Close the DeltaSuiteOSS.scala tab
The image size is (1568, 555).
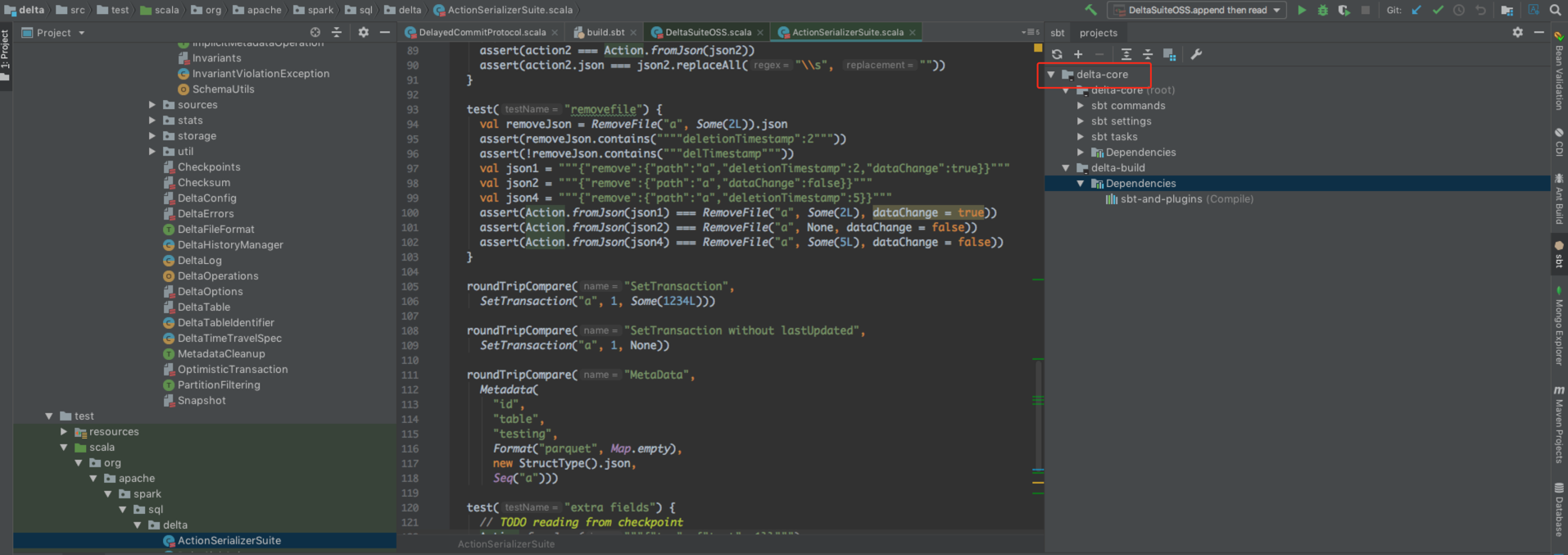(x=760, y=33)
